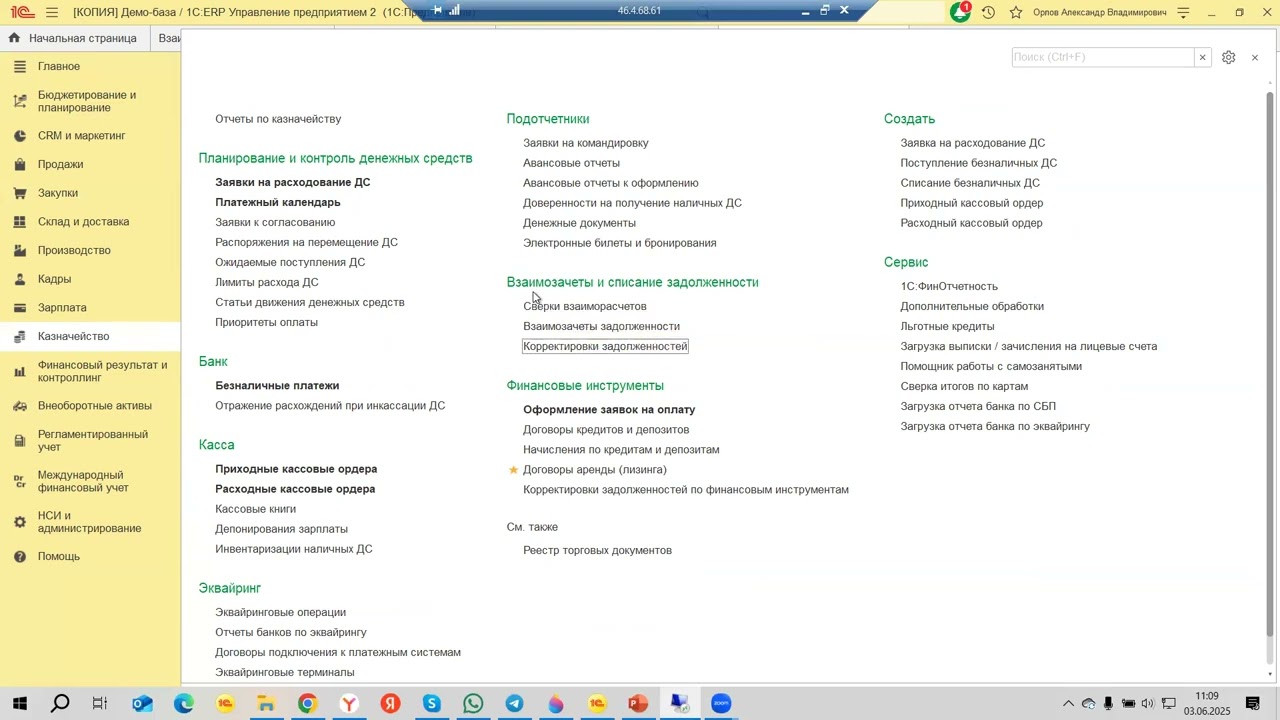
Task: Click the Зарплата section icon
Action: click(x=20, y=308)
